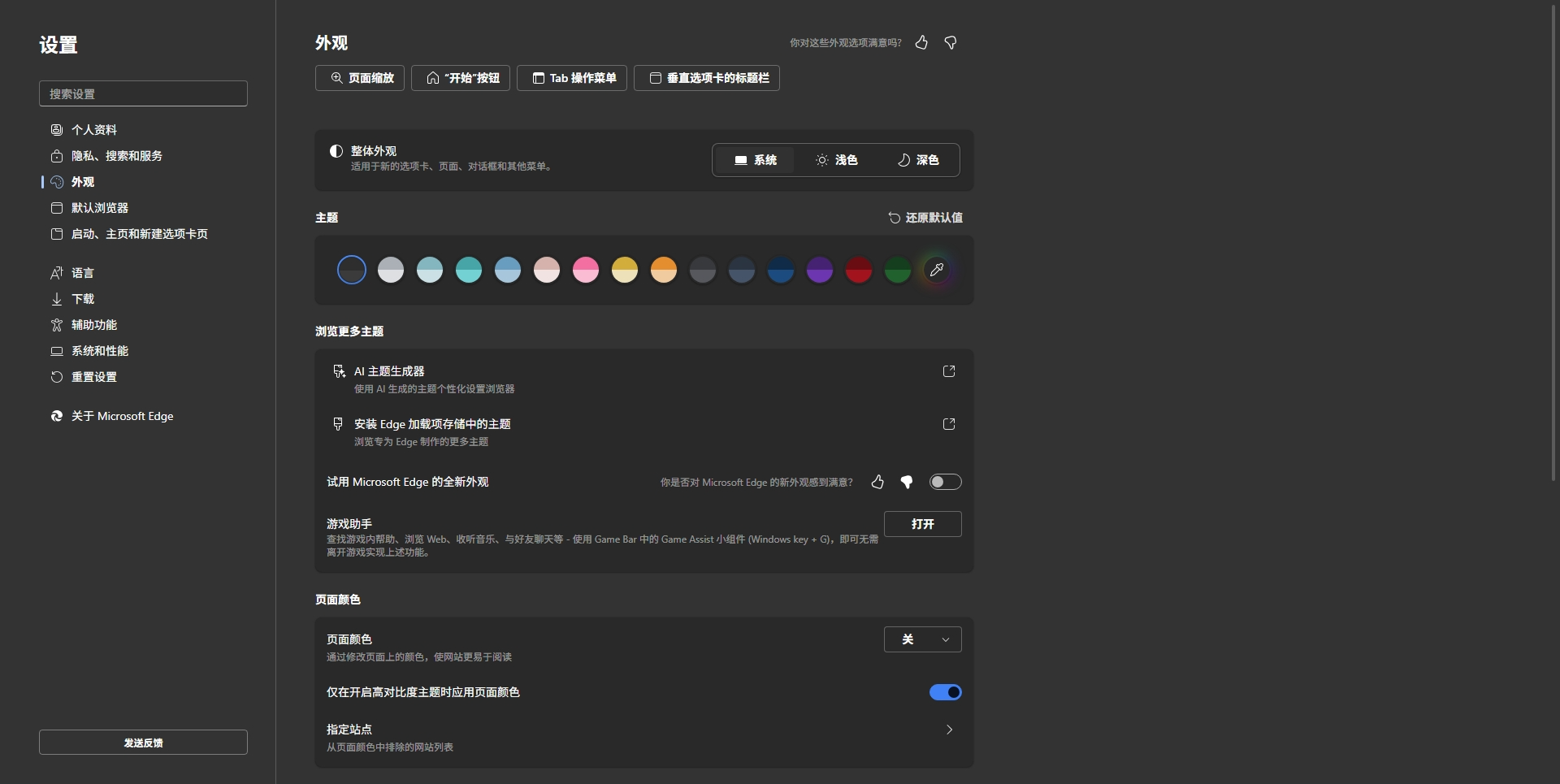This screenshot has width=1560, height=784.
Task: Select the orange theme swatch
Action: [x=664, y=270]
